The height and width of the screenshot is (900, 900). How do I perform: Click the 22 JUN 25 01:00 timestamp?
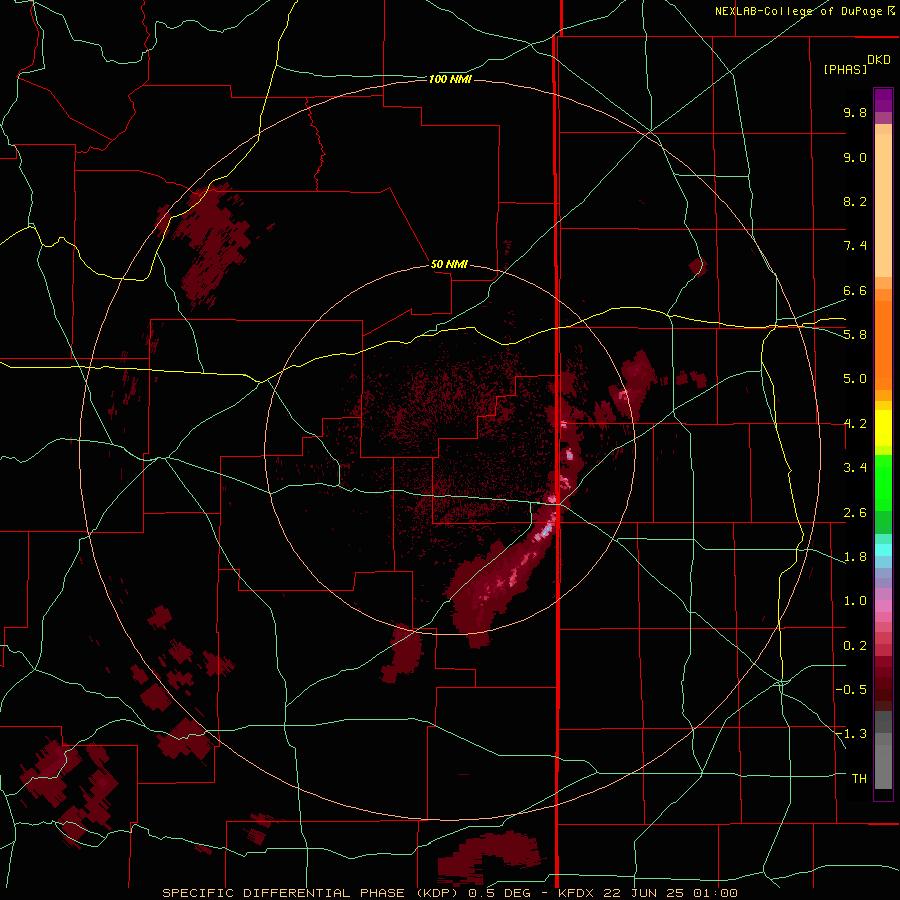[670, 893]
